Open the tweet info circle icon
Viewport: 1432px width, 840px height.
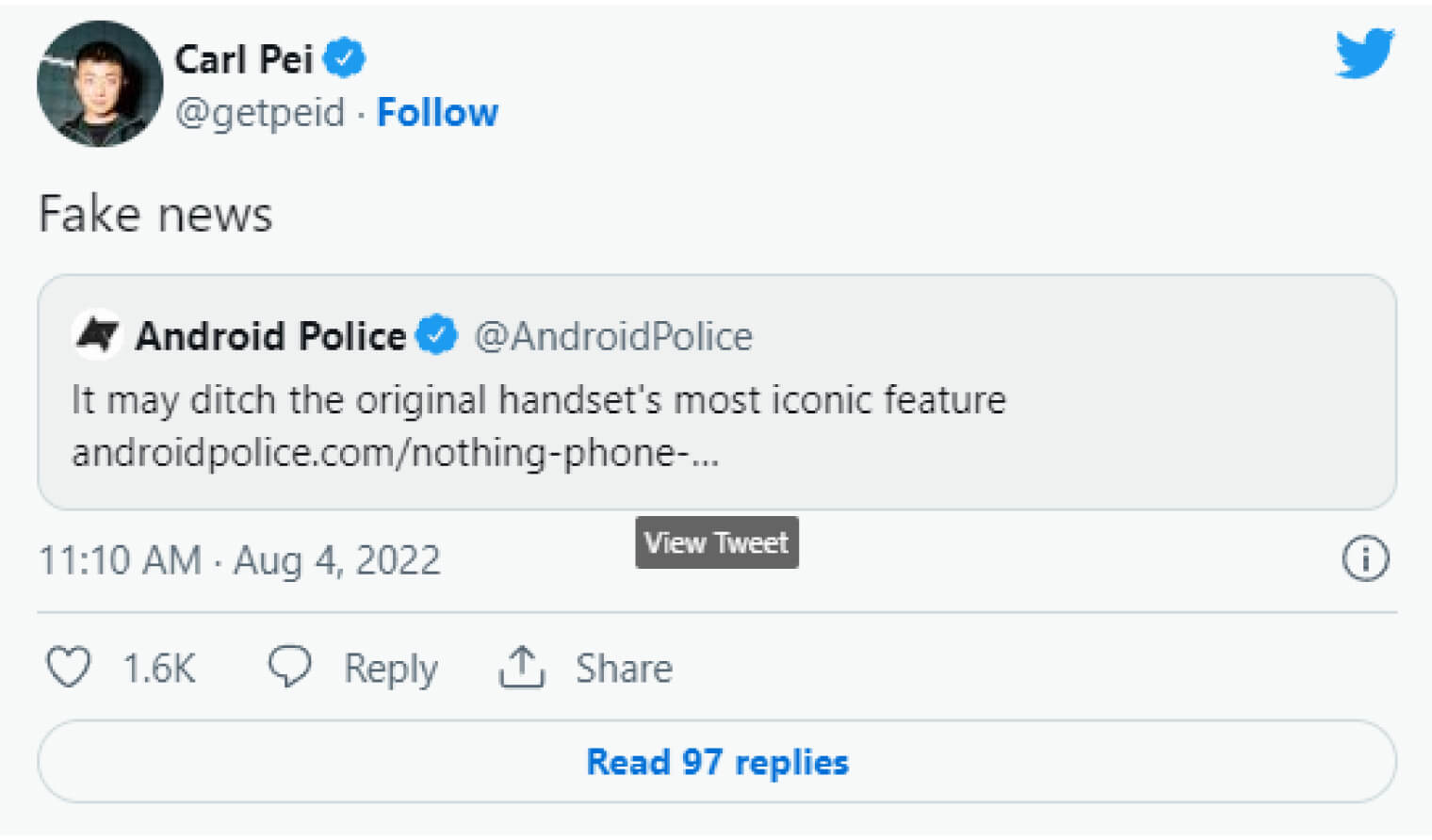click(1364, 558)
